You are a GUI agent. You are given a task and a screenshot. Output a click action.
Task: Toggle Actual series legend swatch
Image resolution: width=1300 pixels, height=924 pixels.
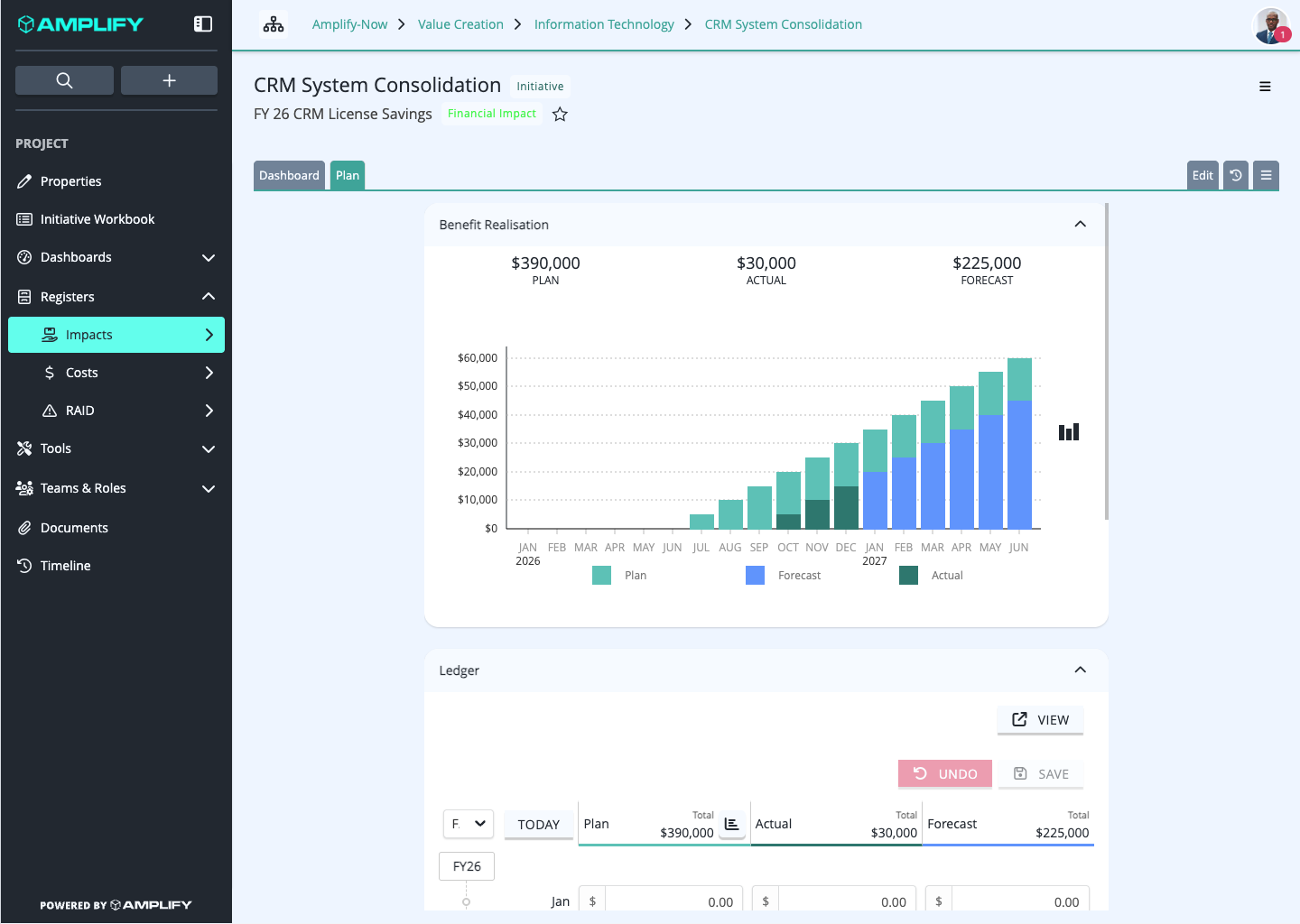tap(908, 575)
